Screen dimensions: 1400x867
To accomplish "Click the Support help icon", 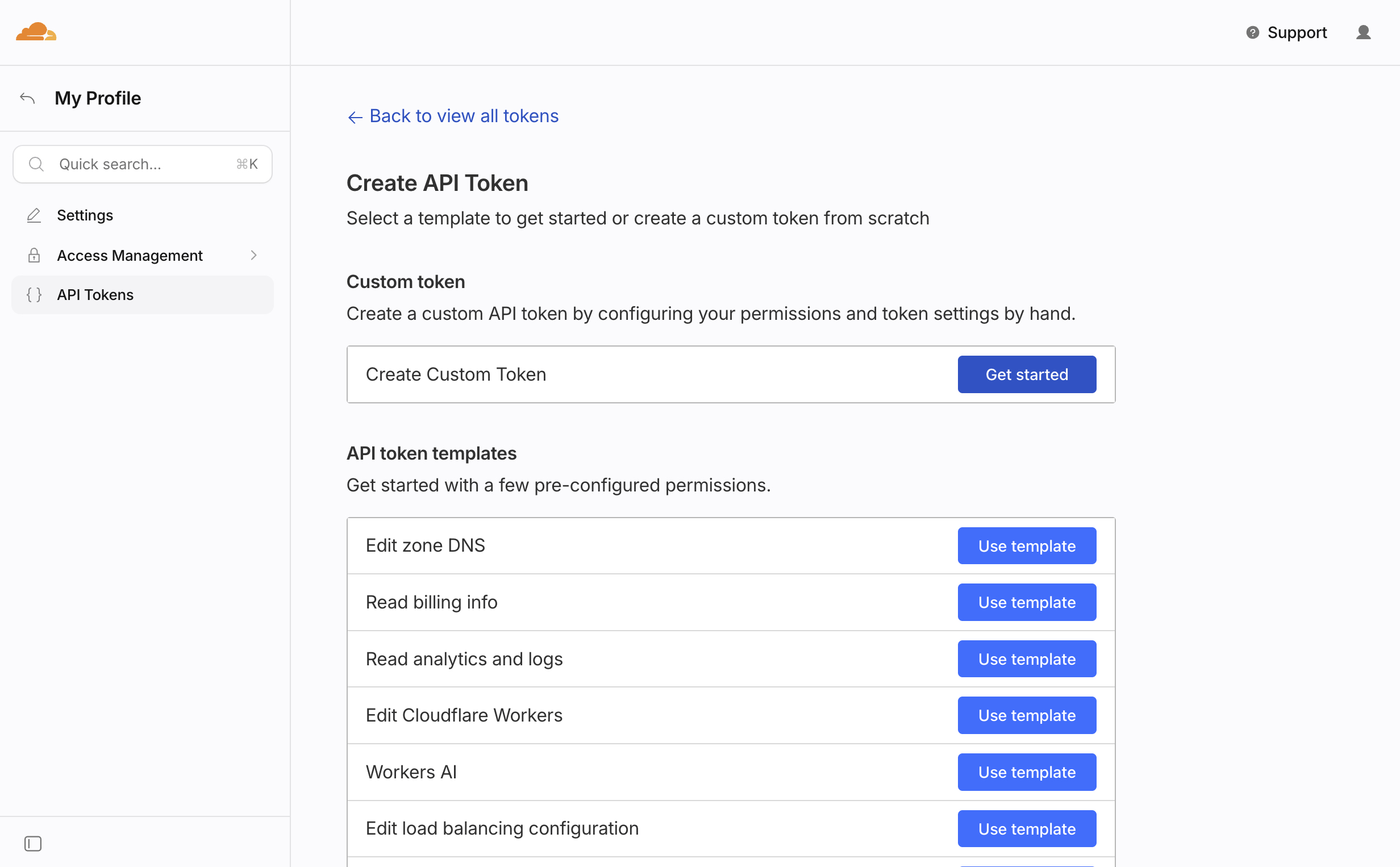I will (1253, 33).
